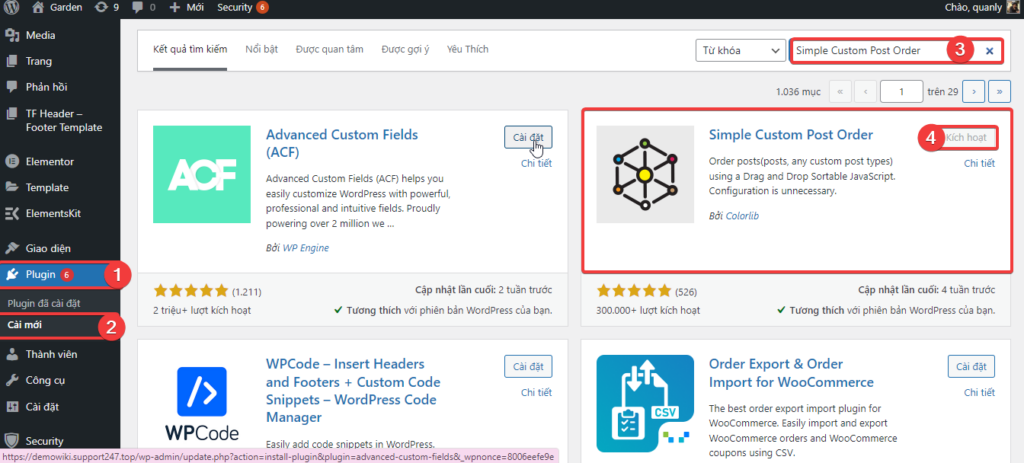Click the Công cụ wrench icon

(x=12, y=380)
